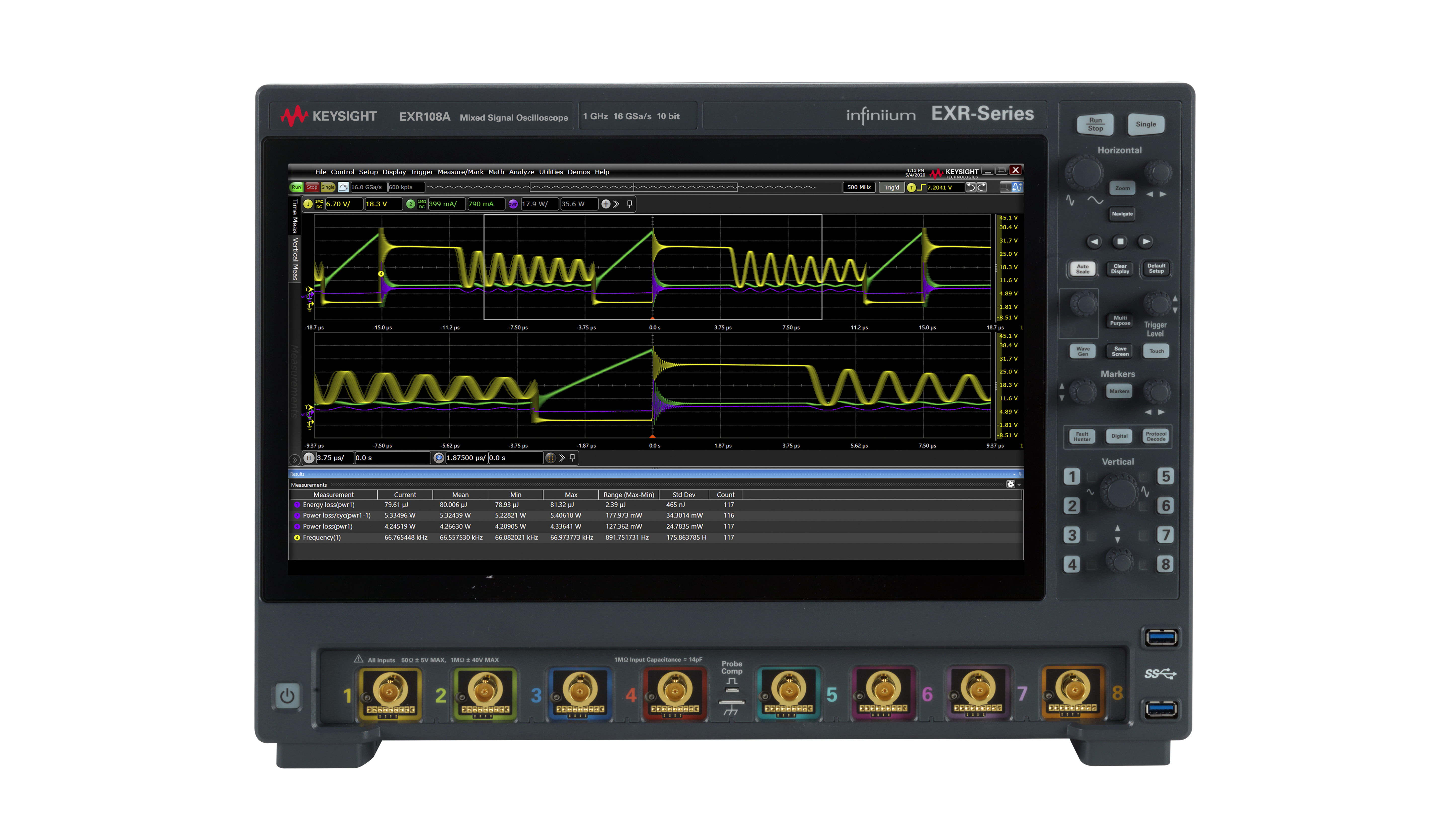Open the File menu
Viewport: 1456px width, 819px height.
coord(321,172)
